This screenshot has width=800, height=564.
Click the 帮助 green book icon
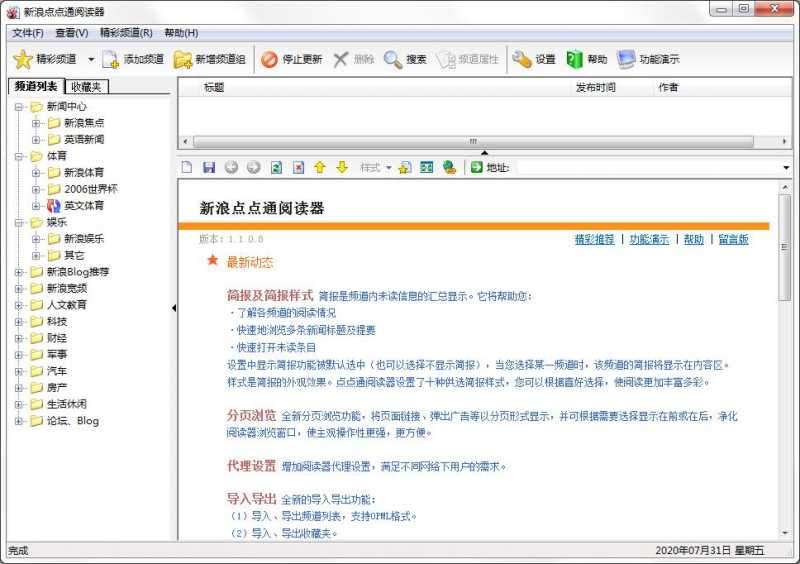click(x=574, y=59)
